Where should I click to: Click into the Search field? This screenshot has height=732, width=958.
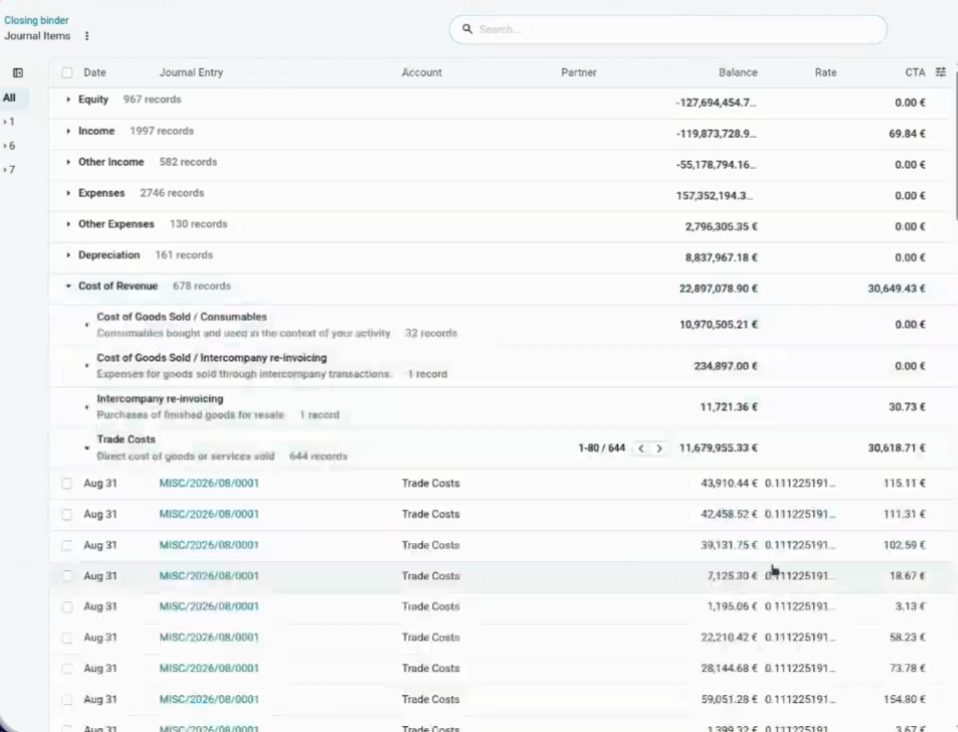pos(668,29)
